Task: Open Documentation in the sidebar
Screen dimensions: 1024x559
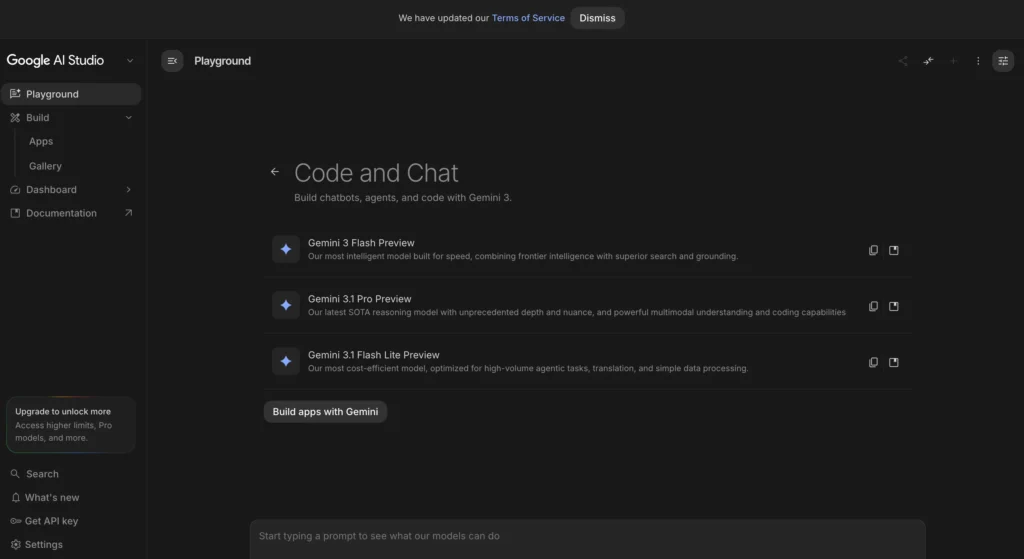Action: point(71,213)
